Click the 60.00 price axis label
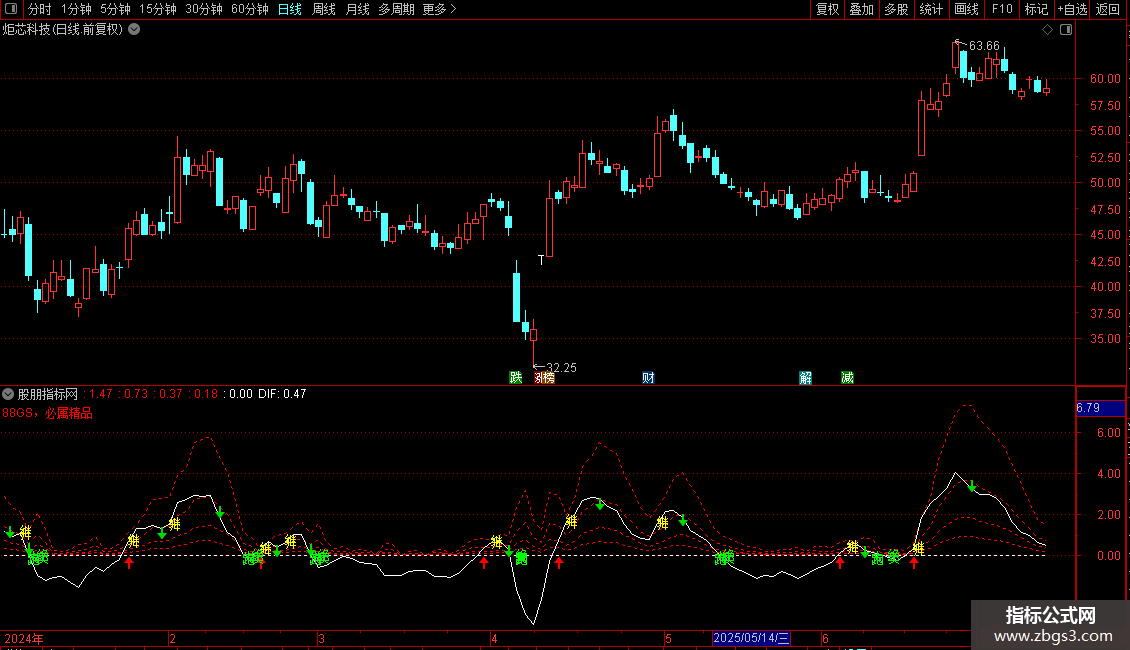Image resolution: width=1130 pixels, height=650 pixels. point(1105,79)
